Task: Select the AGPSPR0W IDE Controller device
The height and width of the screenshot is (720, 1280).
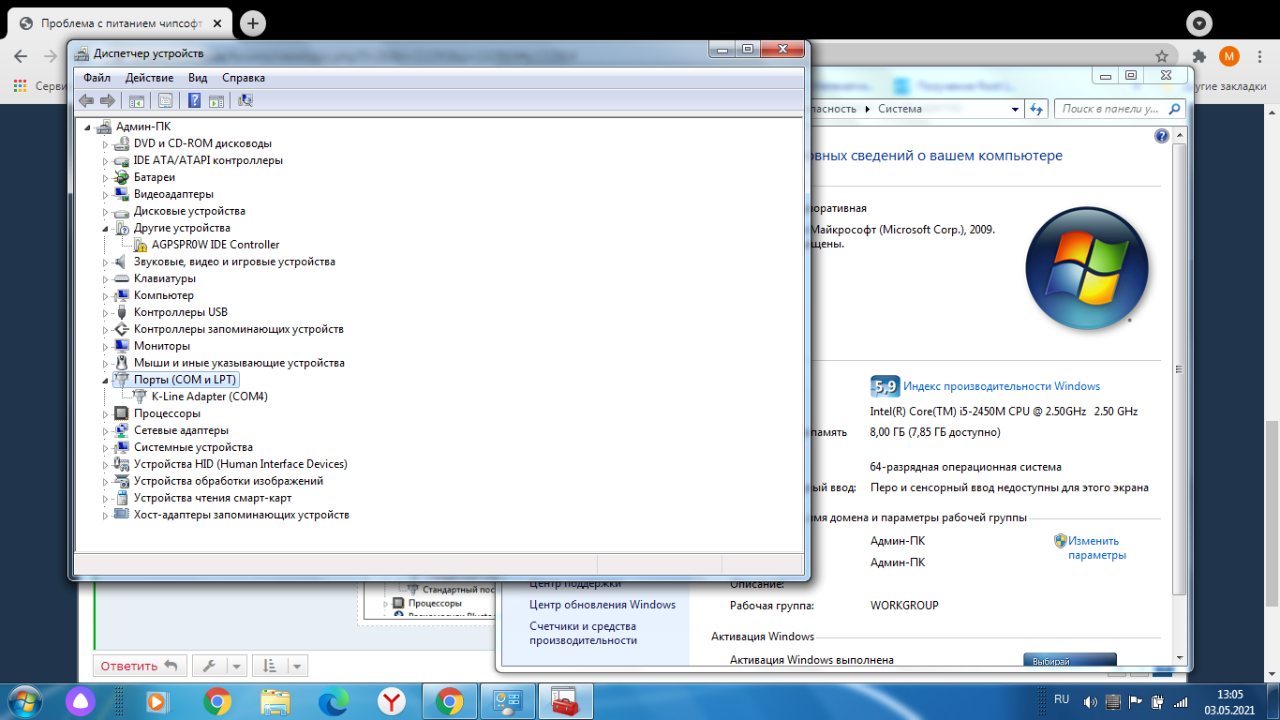Action: pos(215,245)
